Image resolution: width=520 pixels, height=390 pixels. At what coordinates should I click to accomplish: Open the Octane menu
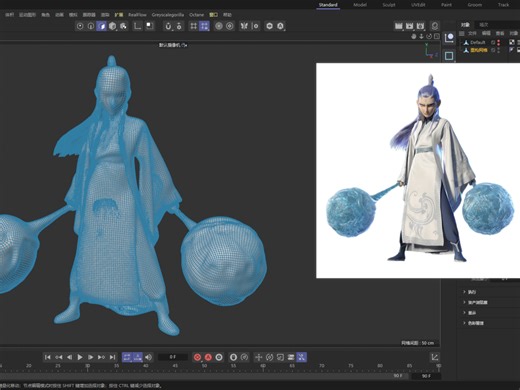point(196,15)
